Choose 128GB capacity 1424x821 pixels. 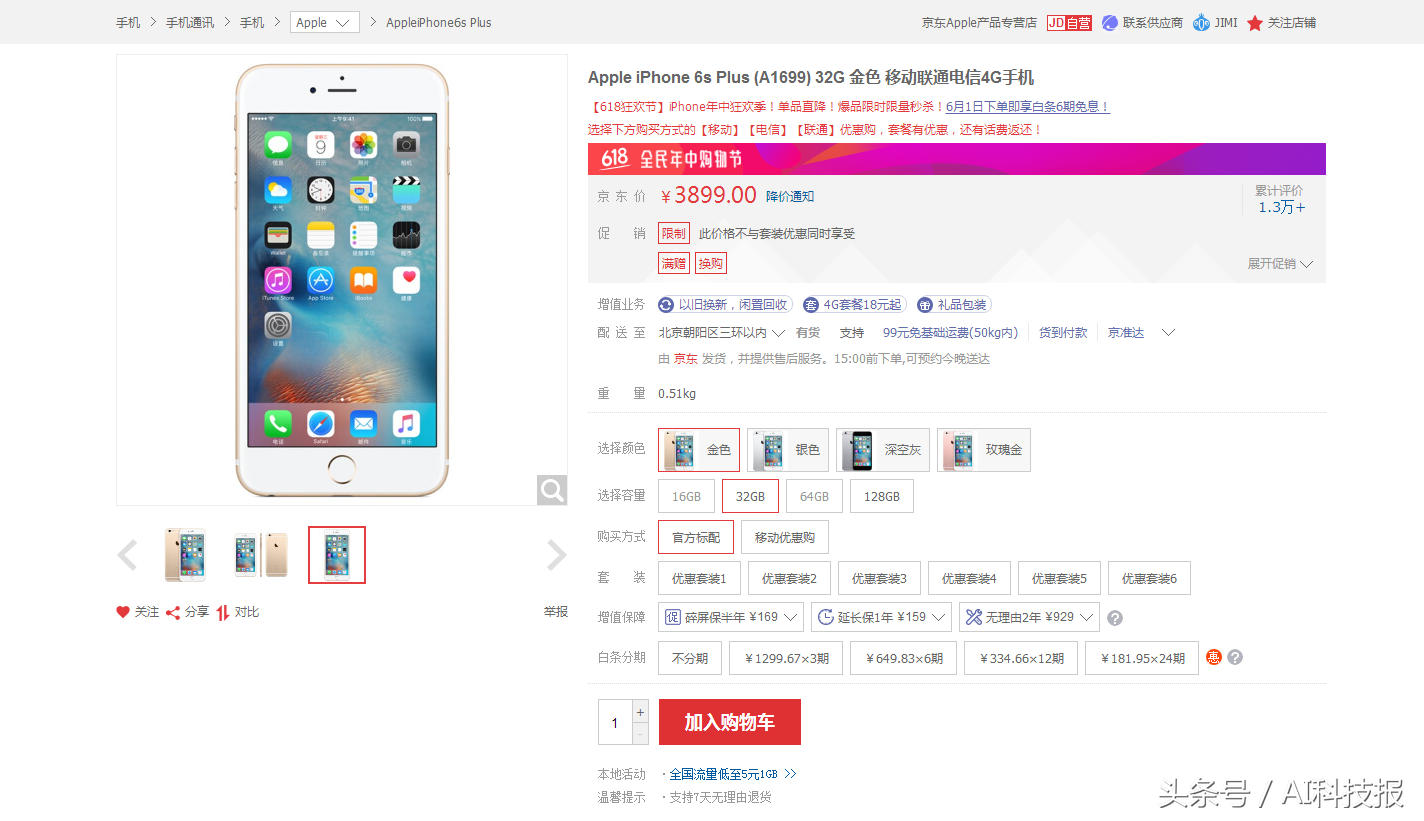pos(882,497)
